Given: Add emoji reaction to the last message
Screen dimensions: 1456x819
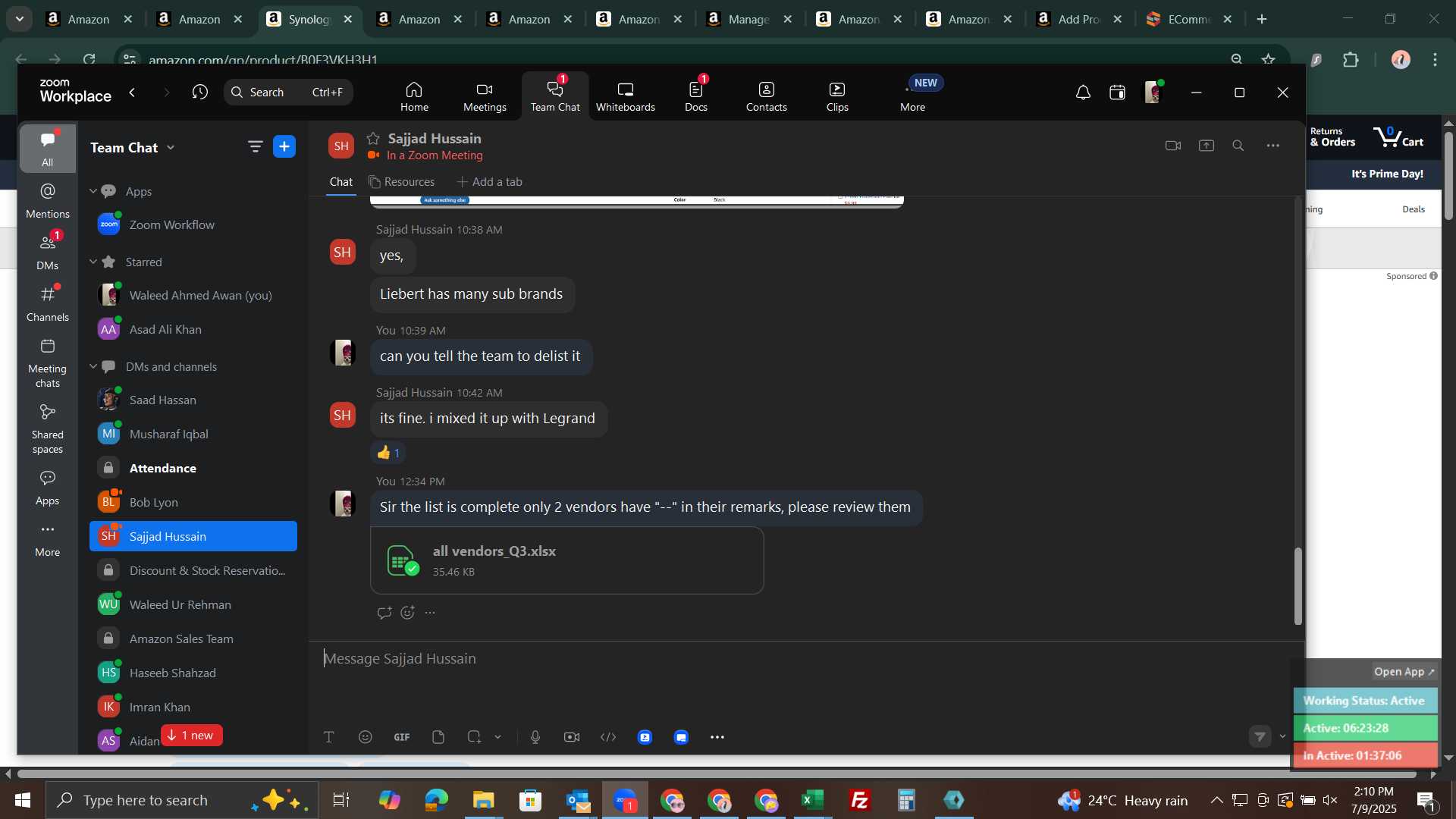Looking at the screenshot, I should (x=407, y=613).
